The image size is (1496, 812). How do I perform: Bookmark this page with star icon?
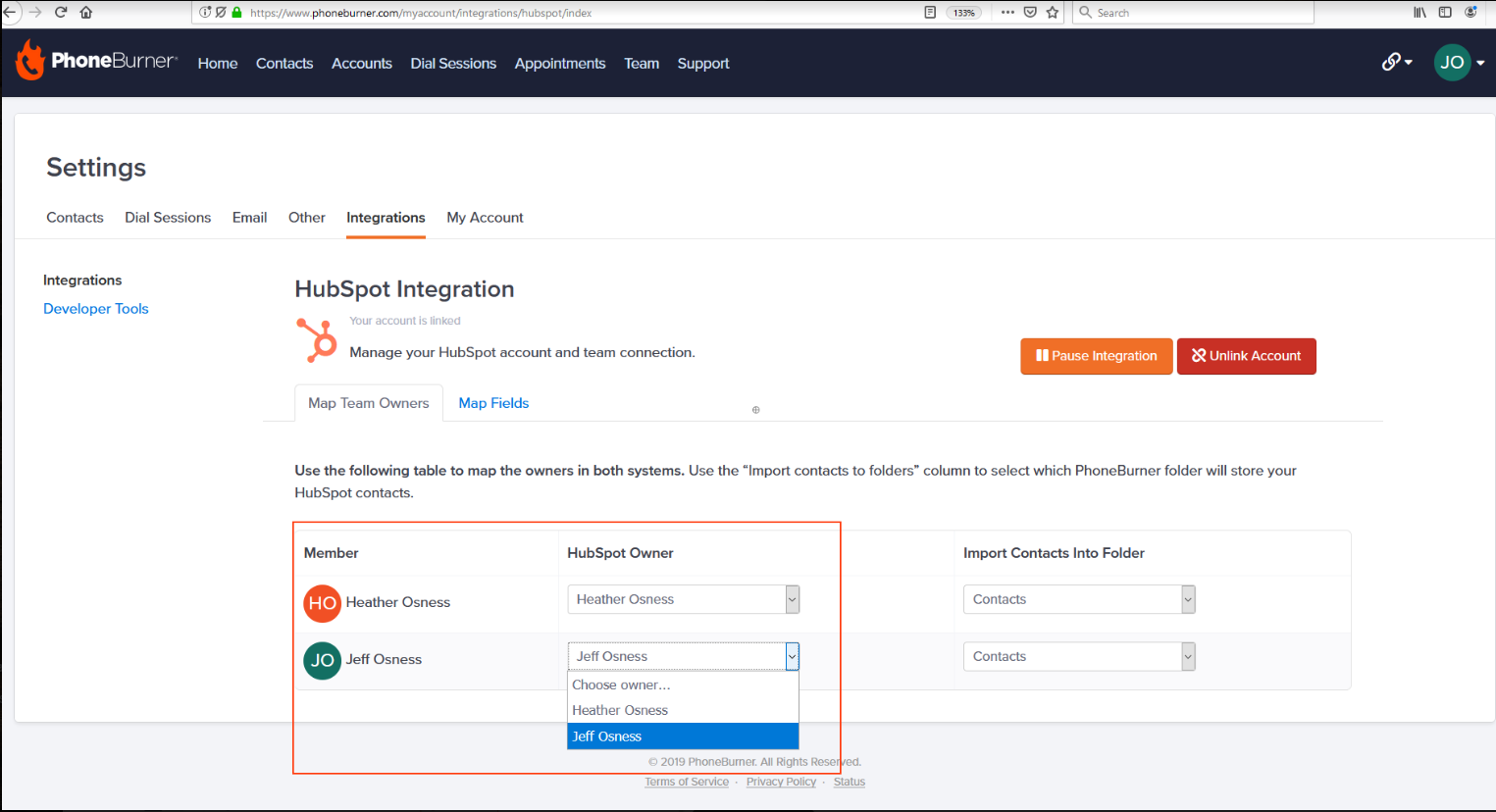1053,13
